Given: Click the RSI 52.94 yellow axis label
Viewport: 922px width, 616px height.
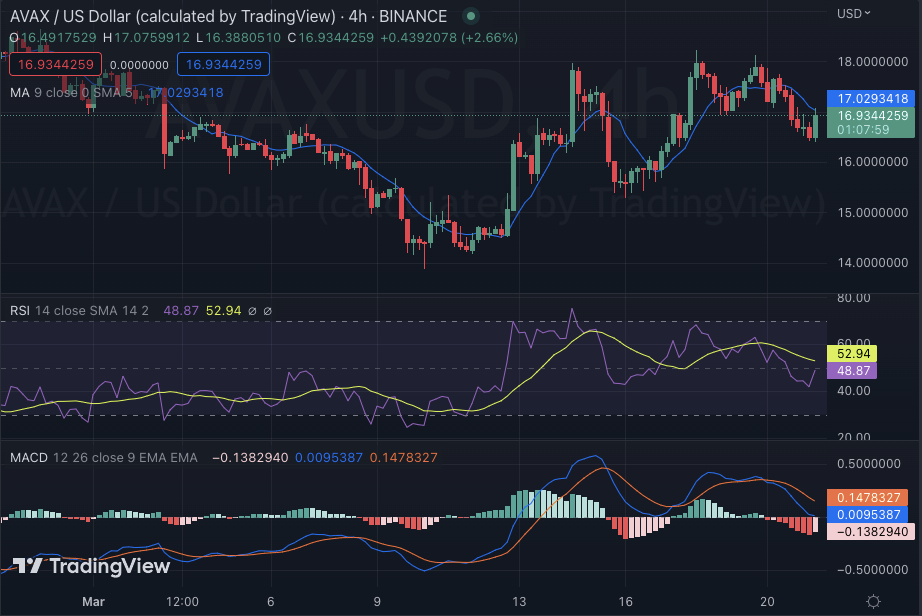Looking at the screenshot, I should click(x=852, y=353).
